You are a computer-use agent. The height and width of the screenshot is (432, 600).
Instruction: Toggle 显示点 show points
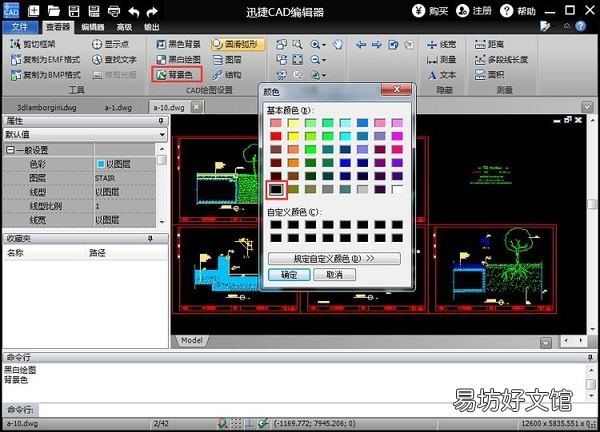110,44
